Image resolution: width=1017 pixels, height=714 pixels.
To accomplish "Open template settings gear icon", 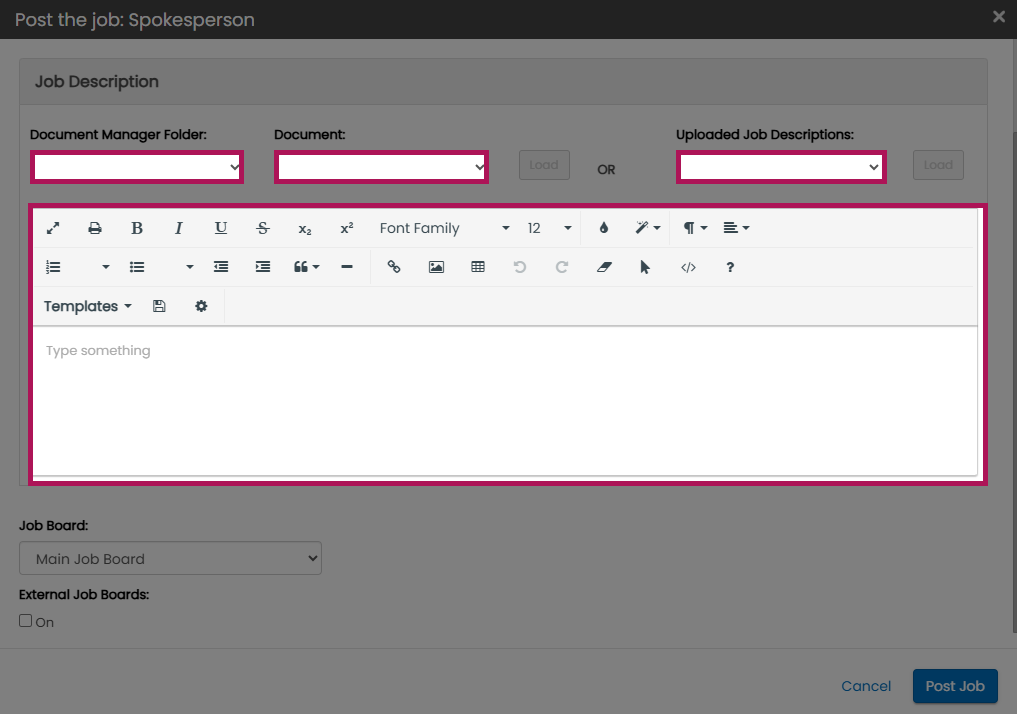I will coord(201,306).
